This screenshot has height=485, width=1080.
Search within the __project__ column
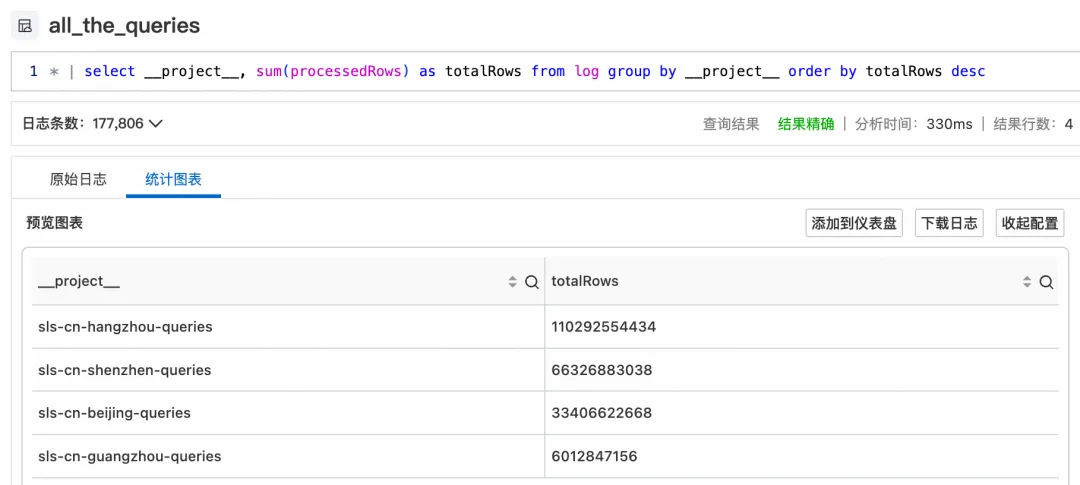532,283
